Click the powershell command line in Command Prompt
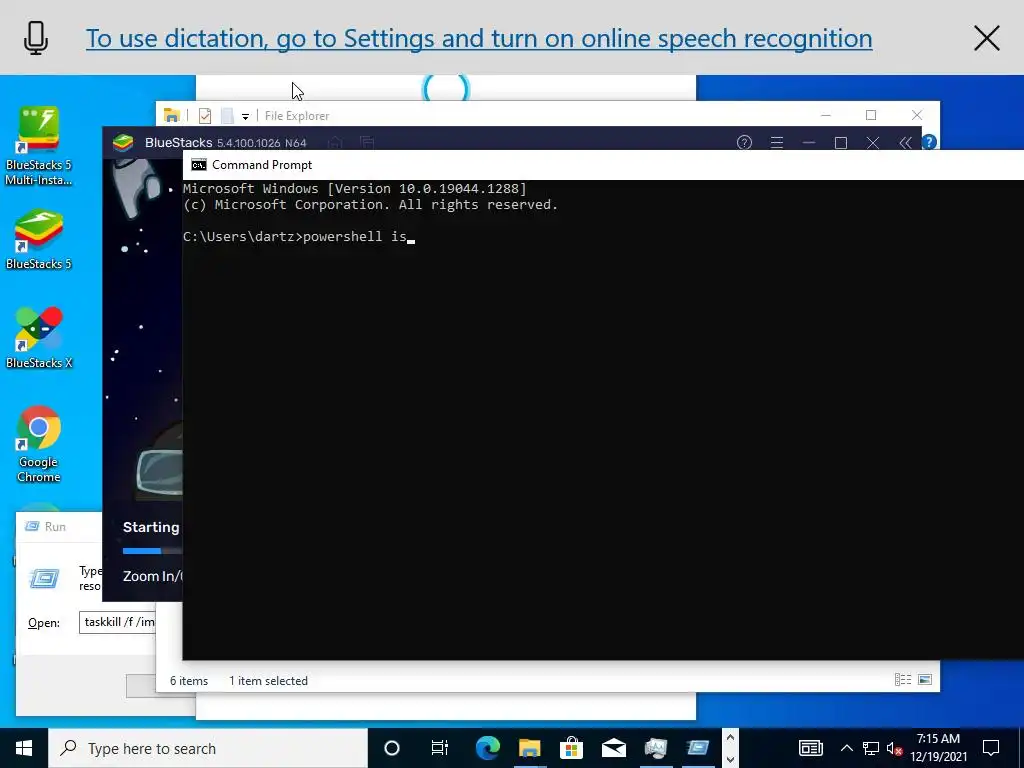Screen dimensions: 1024x768 click(x=299, y=236)
